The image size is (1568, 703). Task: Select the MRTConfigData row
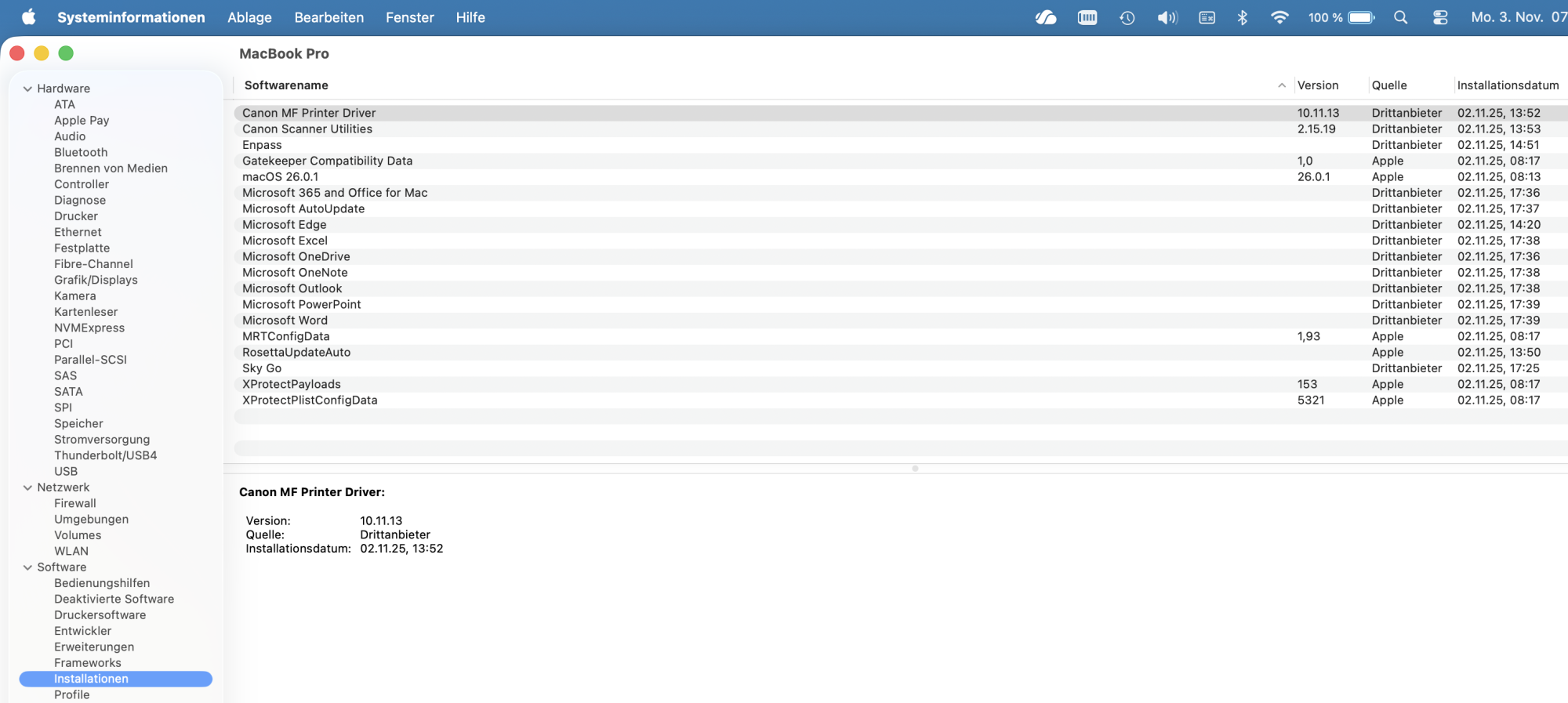tap(900, 336)
